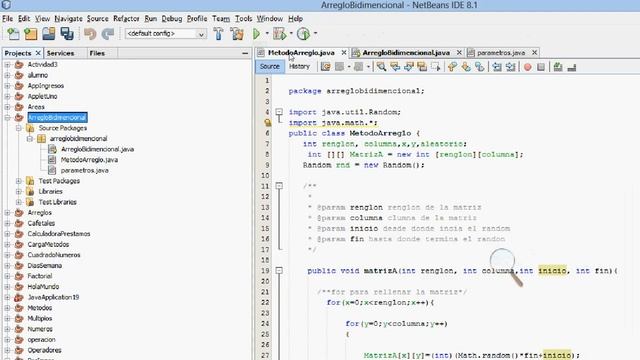Click the Profile Project icon
Viewport: 640px width, 360px height.
coord(303,34)
